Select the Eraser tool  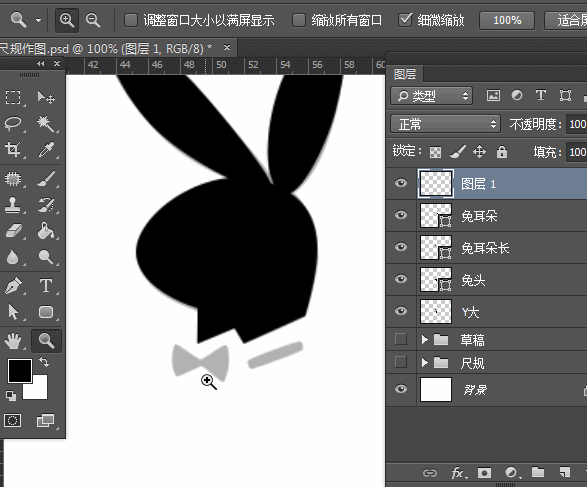[13, 231]
